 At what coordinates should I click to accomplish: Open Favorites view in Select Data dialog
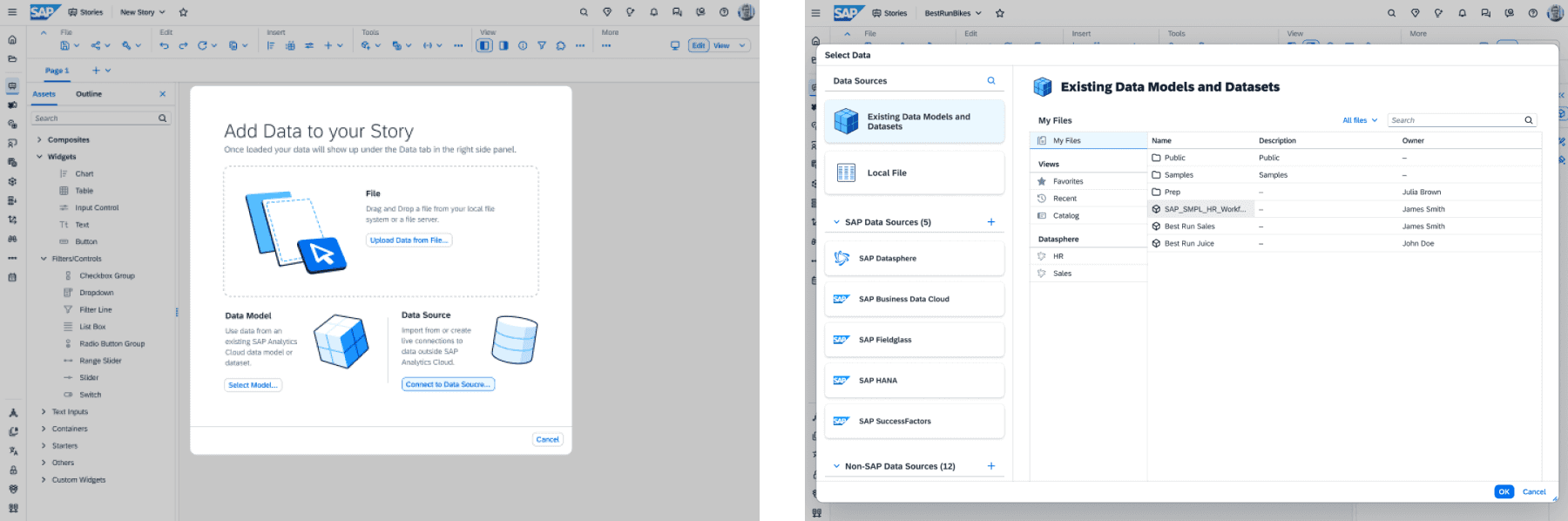[x=1088, y=181]
